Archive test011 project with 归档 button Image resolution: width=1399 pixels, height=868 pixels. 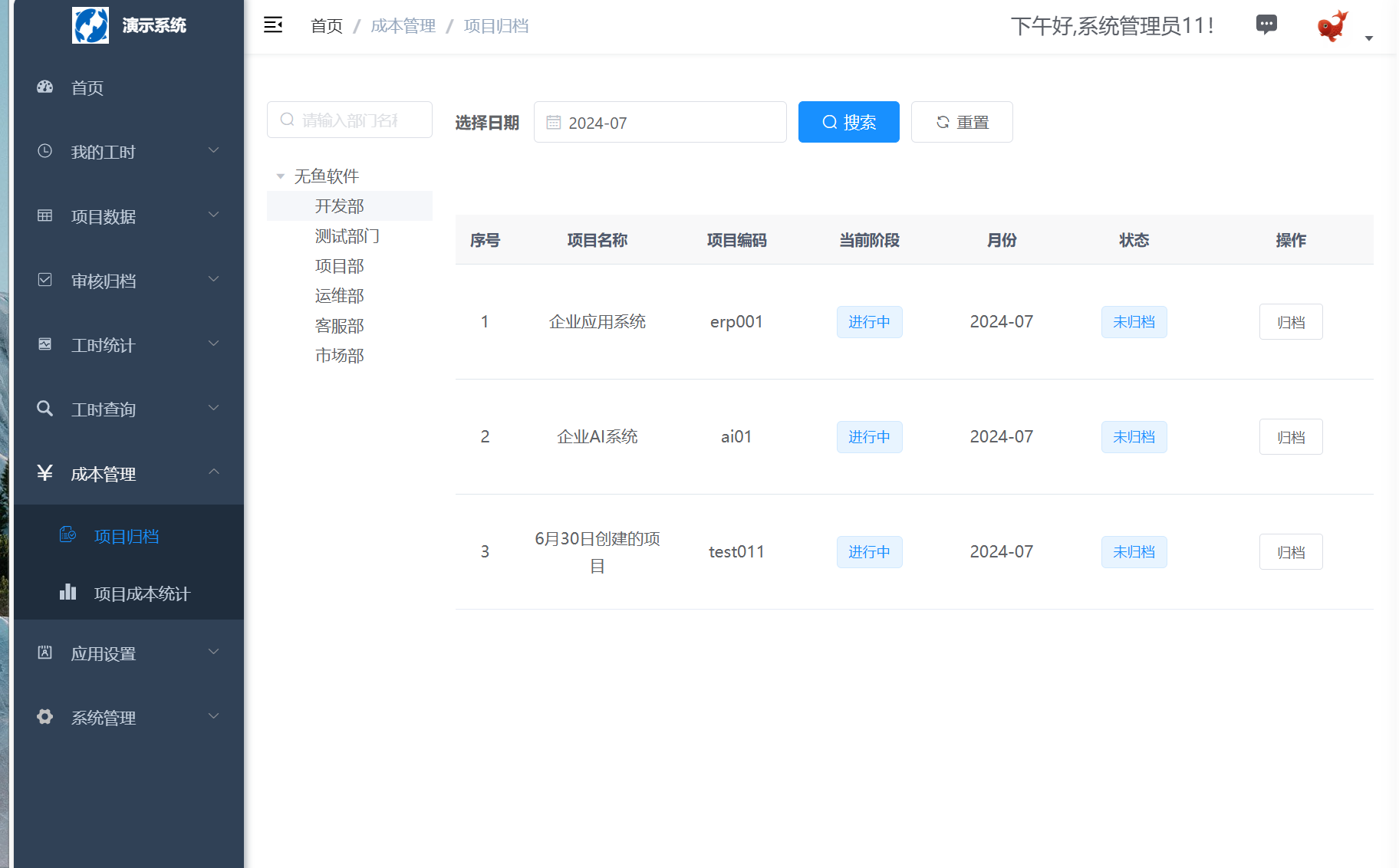(1291, 552)
